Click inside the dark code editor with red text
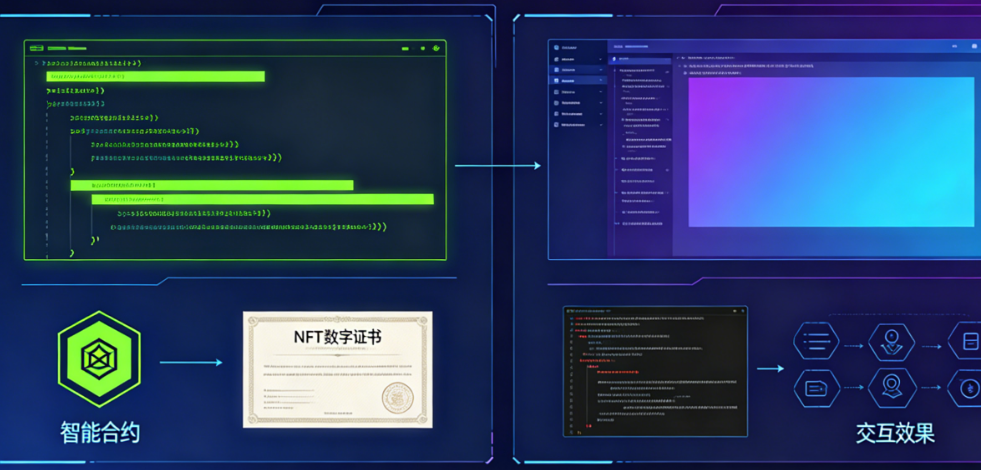 pyautogui.click(x=655, y=371)
